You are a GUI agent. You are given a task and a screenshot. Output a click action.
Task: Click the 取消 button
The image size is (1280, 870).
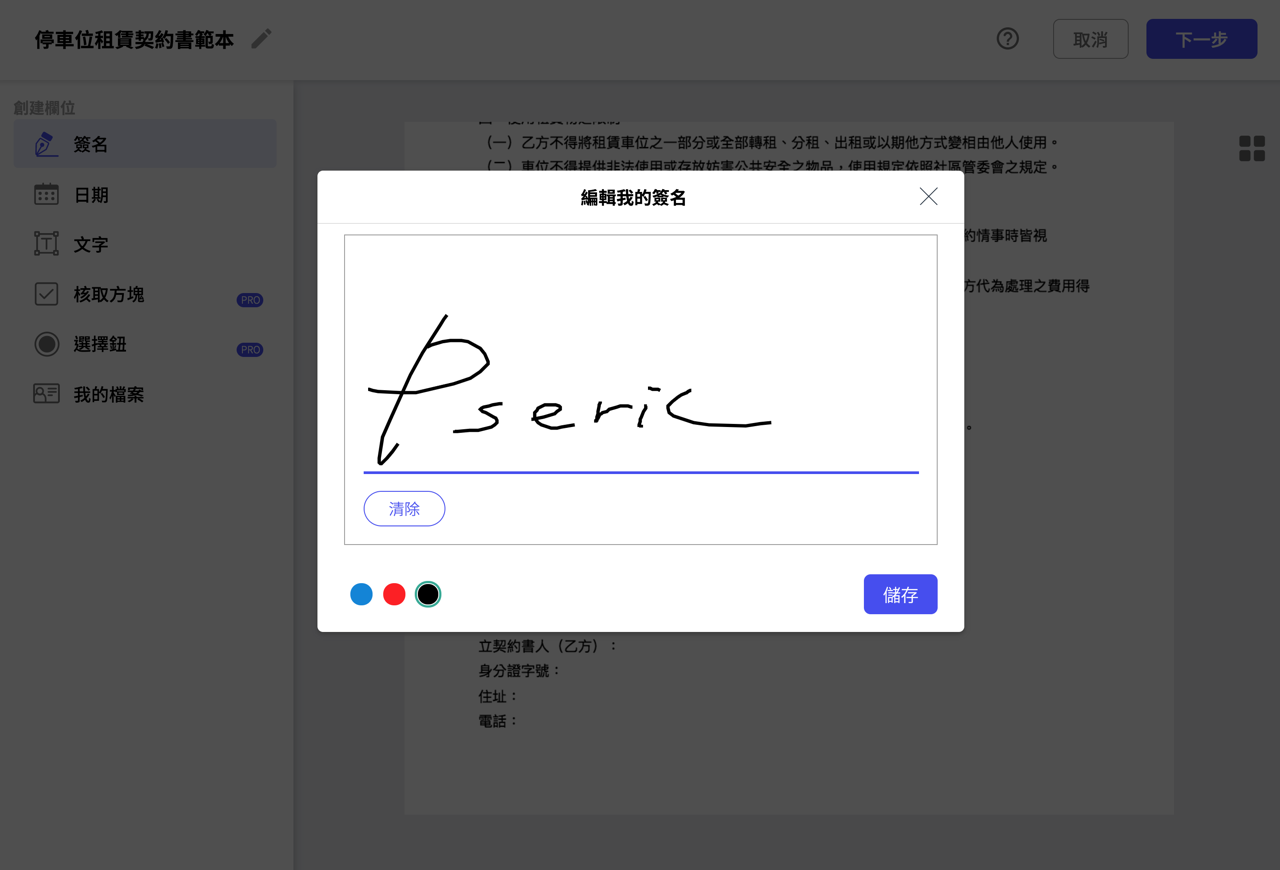point(1090,39)
